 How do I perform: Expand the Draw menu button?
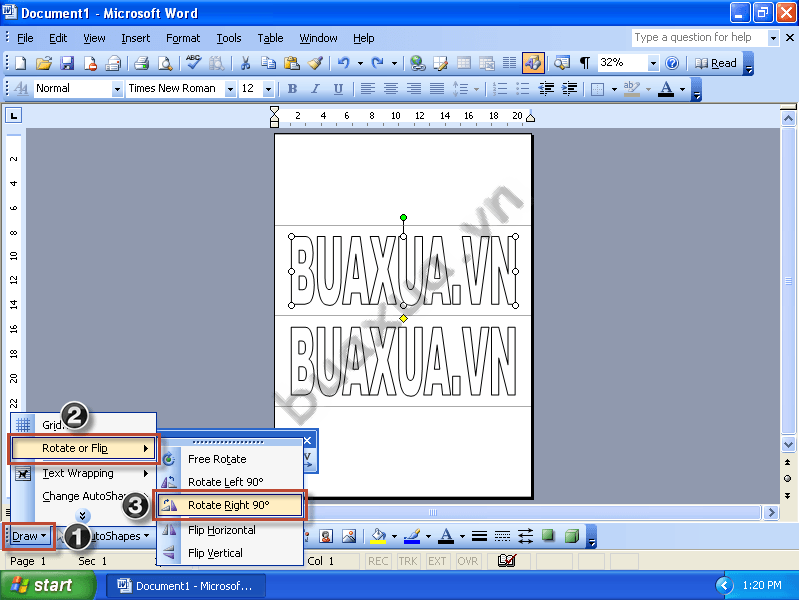point(29,536)
